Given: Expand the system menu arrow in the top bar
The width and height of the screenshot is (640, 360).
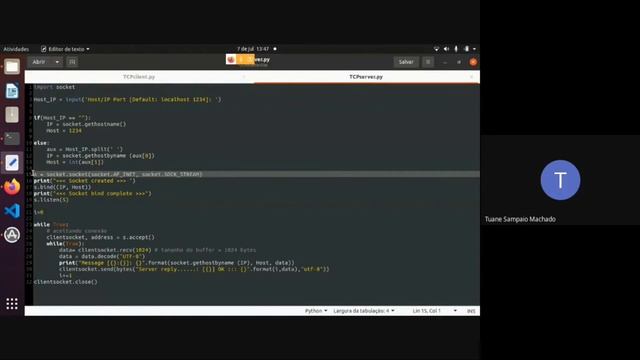Looking at the screenshot, I should [x=474, y=49].
